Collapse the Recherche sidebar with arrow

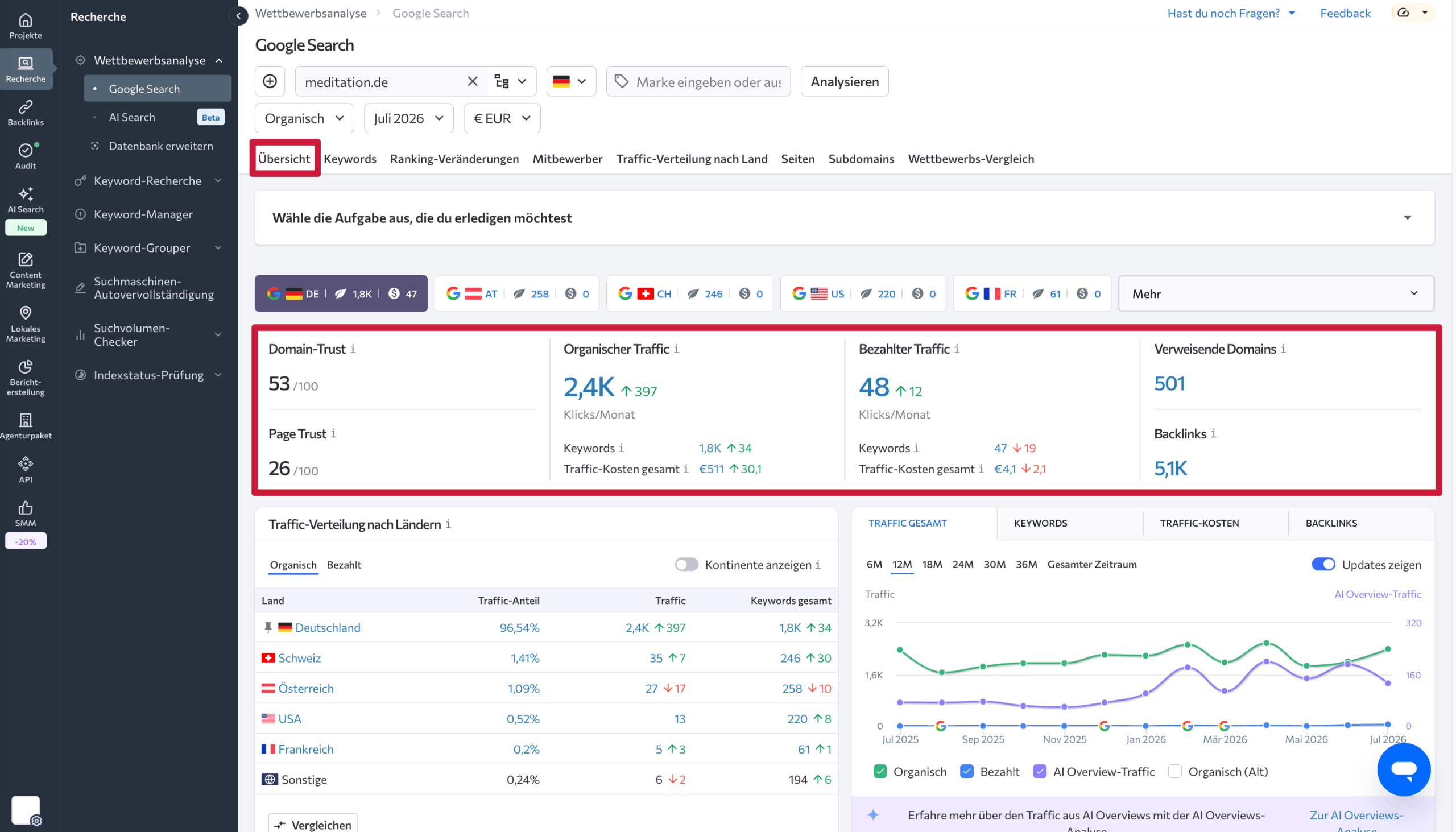(x=238, y=16)
